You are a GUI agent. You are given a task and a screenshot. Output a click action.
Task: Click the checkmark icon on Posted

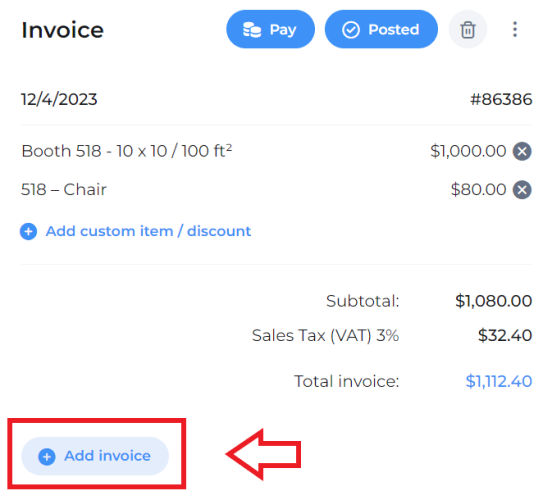pyautogui.click(x=351, y=30)
